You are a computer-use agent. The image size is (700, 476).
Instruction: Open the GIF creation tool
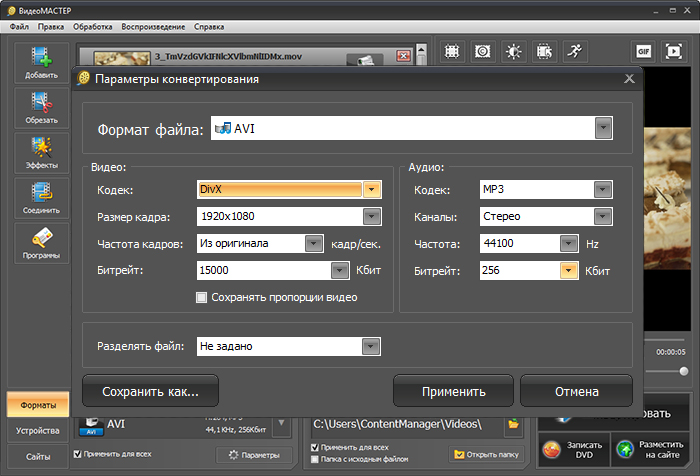click(643, 51)
